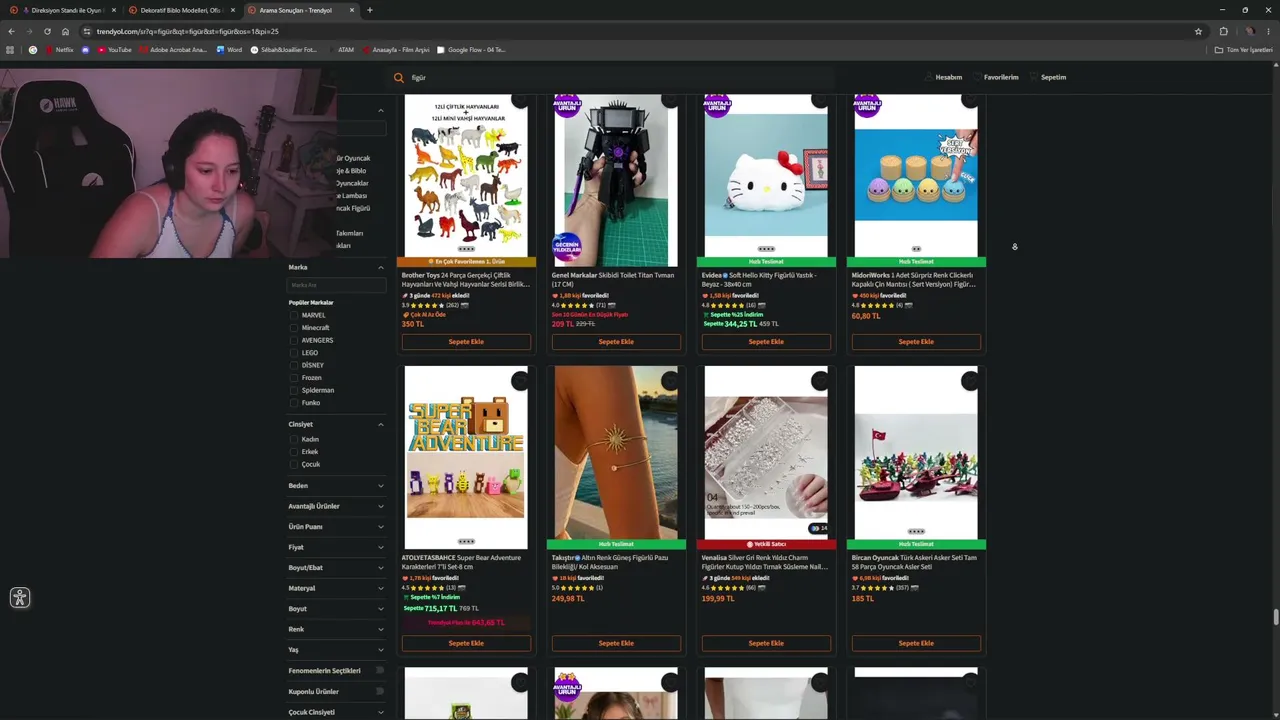
Task: Expand the Ürün Puanı filter
Action: pos(337,527)
